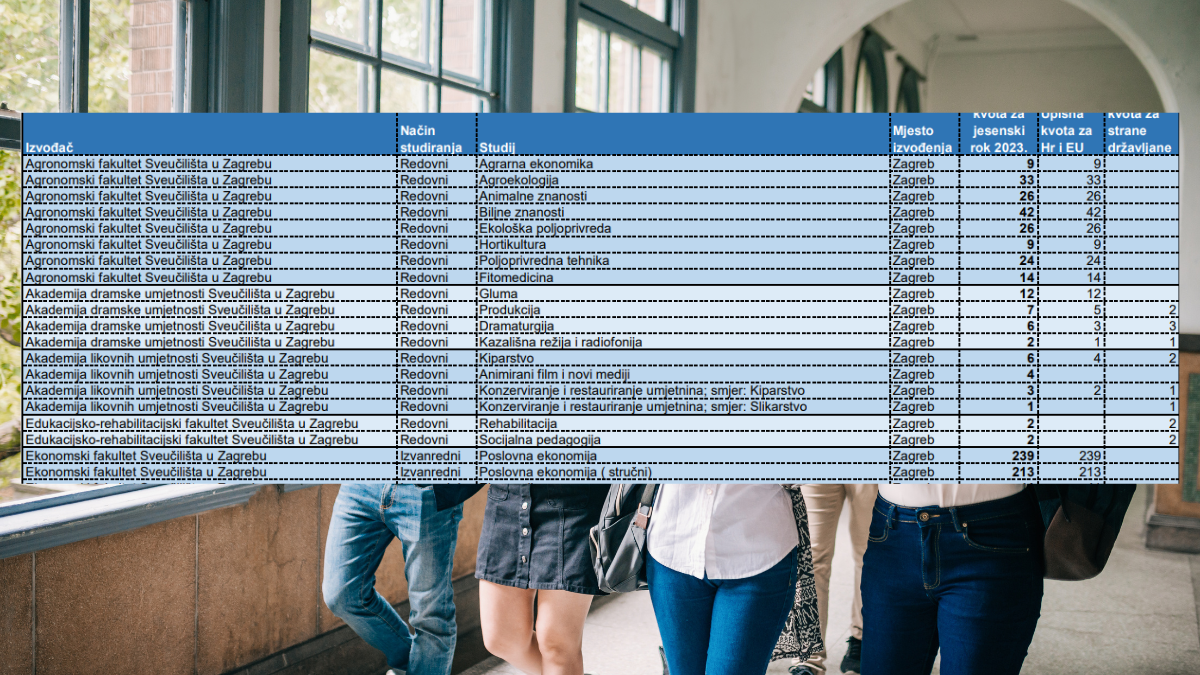Screen dimensions: 1200x675
Task: Click autumn quota 4 for Animirani film
Action: [999, 374]
